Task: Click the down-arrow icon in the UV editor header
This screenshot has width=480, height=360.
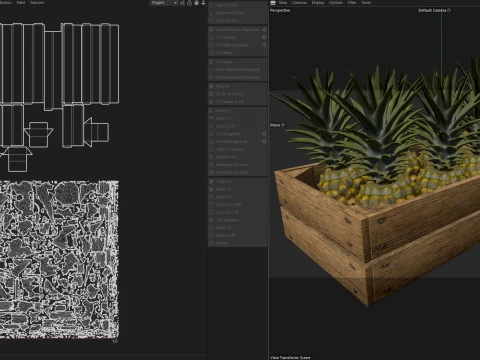Action: [203, 3]
